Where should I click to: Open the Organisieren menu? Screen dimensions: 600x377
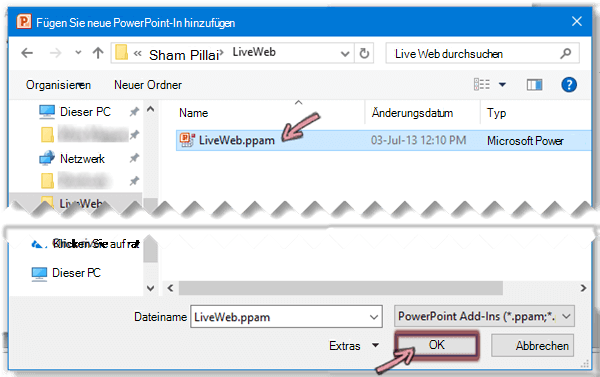click(58, 85)
